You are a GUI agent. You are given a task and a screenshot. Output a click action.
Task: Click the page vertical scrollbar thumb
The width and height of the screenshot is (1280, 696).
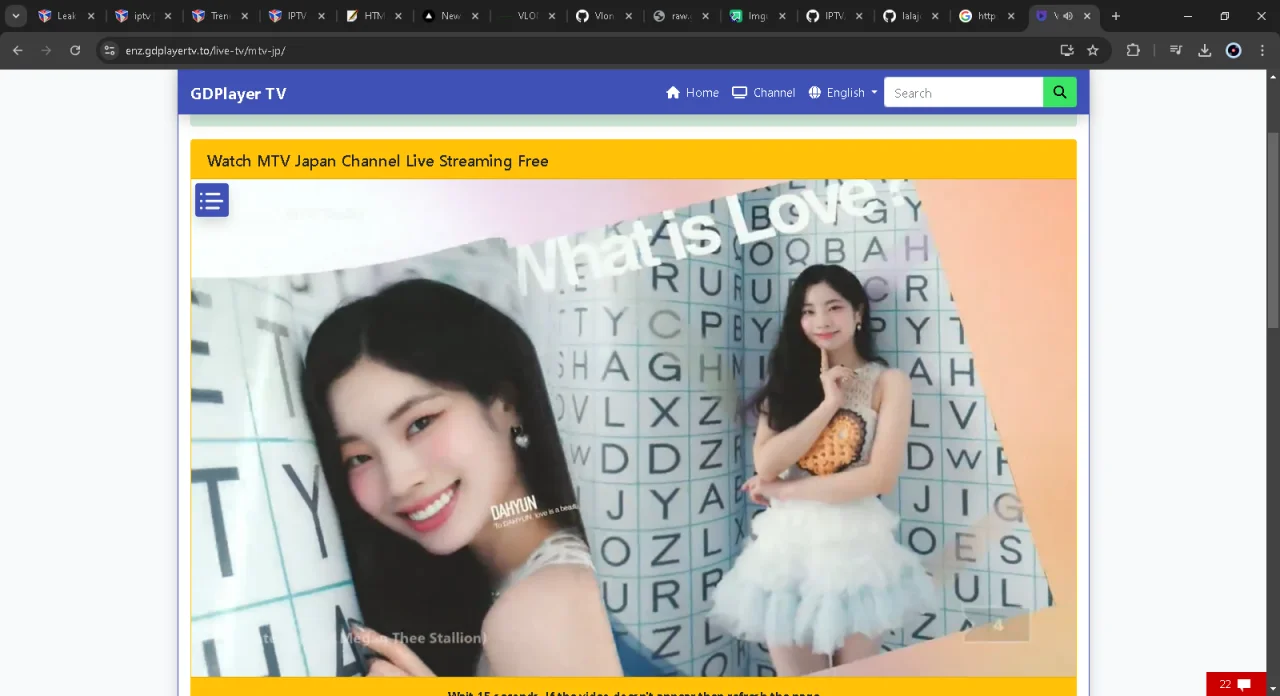1273,230
